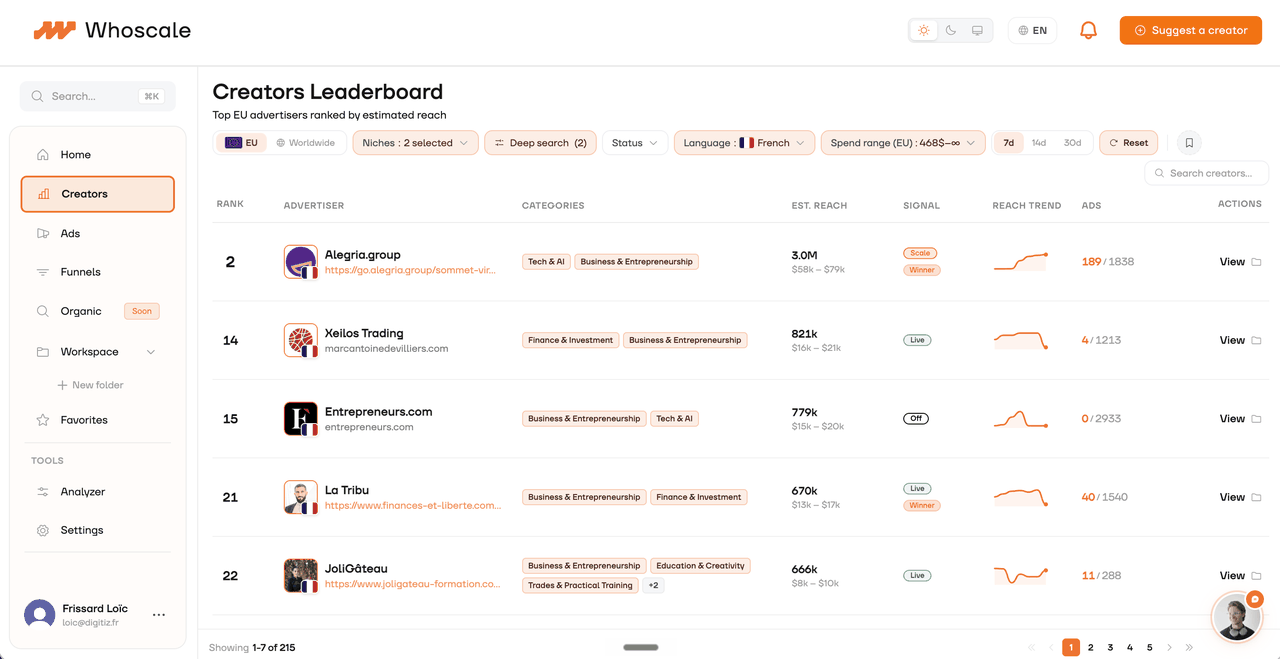Click Suggest a creator button
Viewport: 1280px width, 659px height.
point(1190,31)
